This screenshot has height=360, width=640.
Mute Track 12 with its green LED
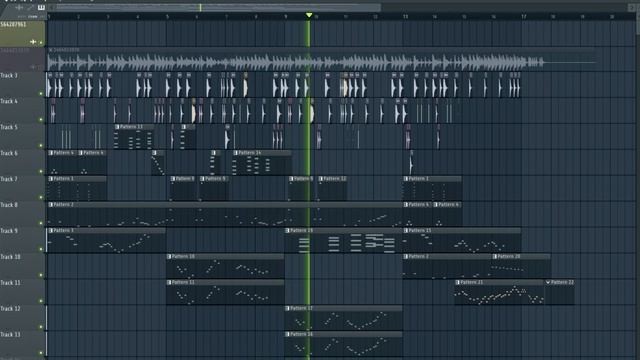tap(41, 327)
